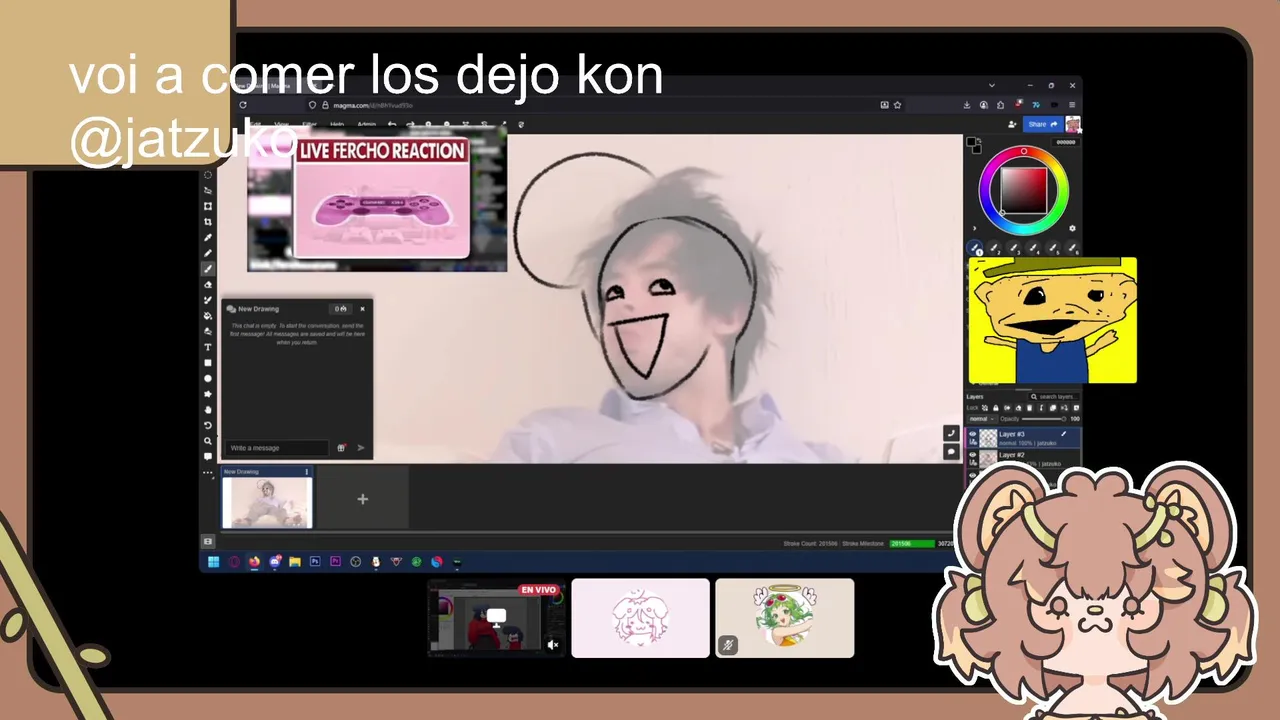Select the Rotate view tool

(x=208, y=425)
